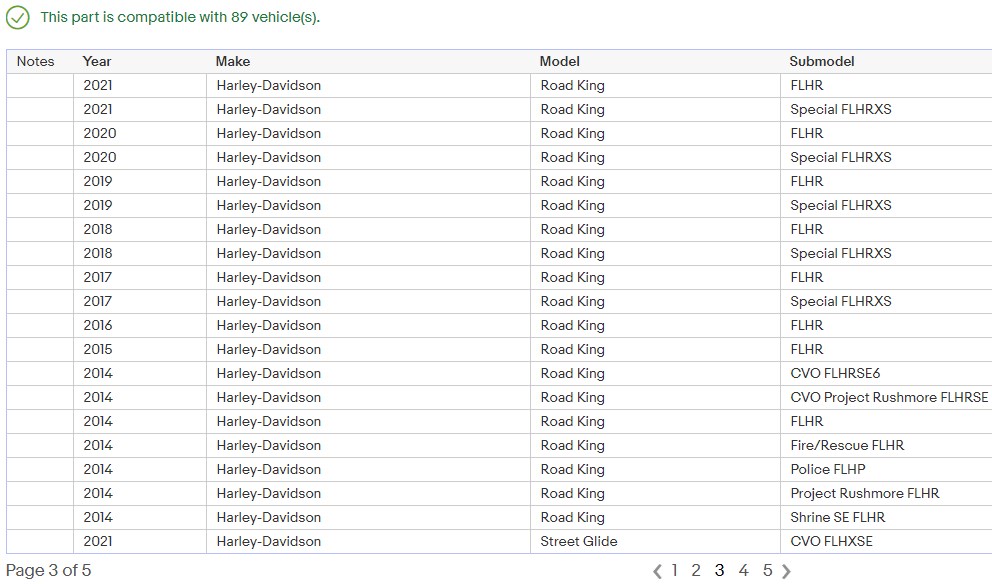Click the Notes column header
The height and width of the screenshot is (584, 992).
click(36, 61)
